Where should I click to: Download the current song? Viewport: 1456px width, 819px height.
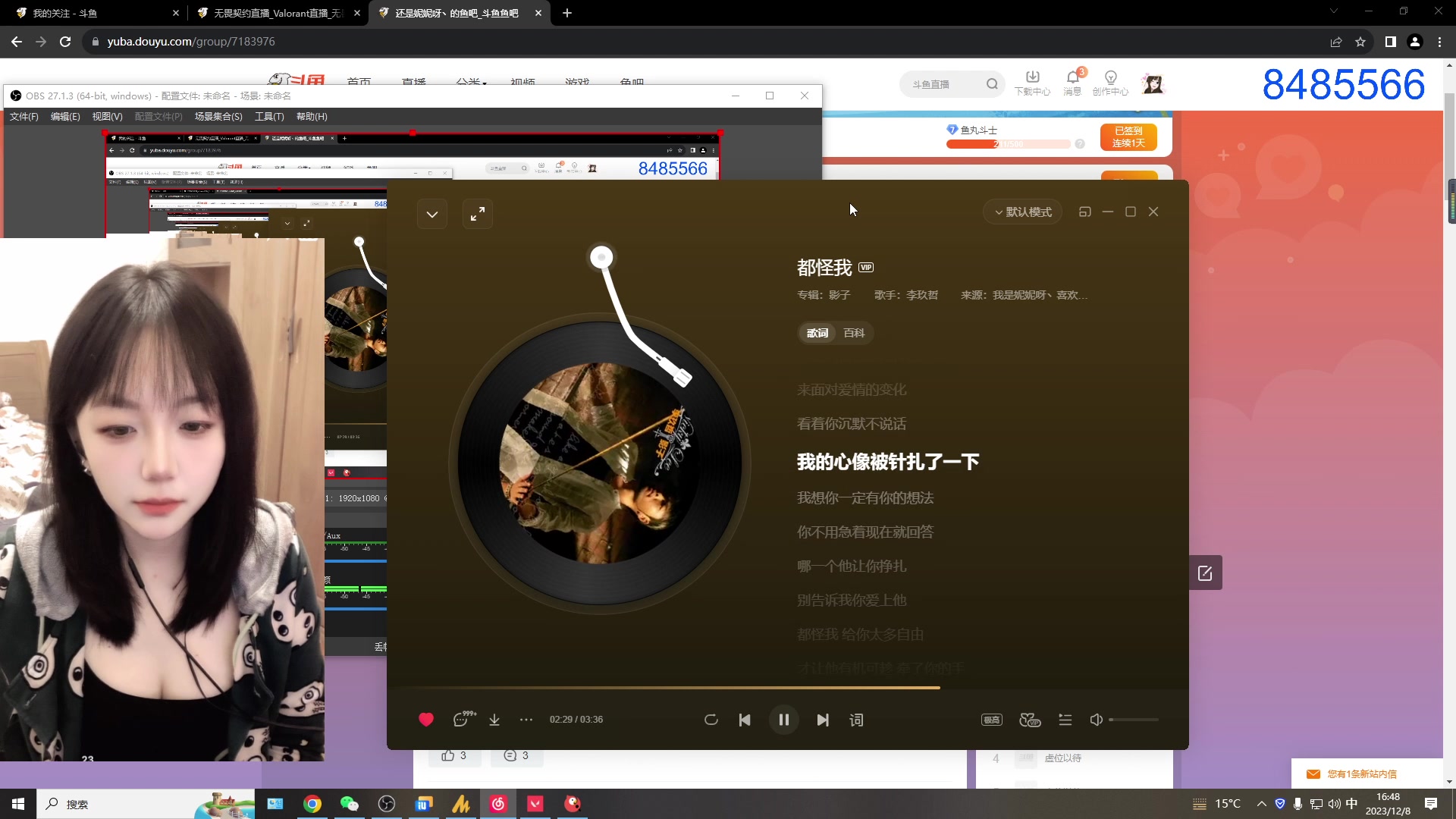click(494, 720)
